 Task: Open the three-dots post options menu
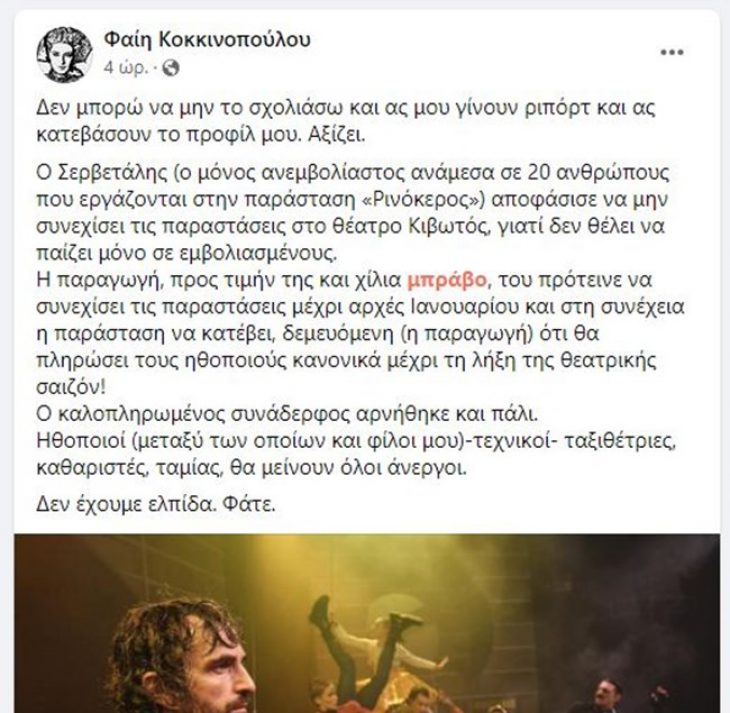[x=672, y=52]
